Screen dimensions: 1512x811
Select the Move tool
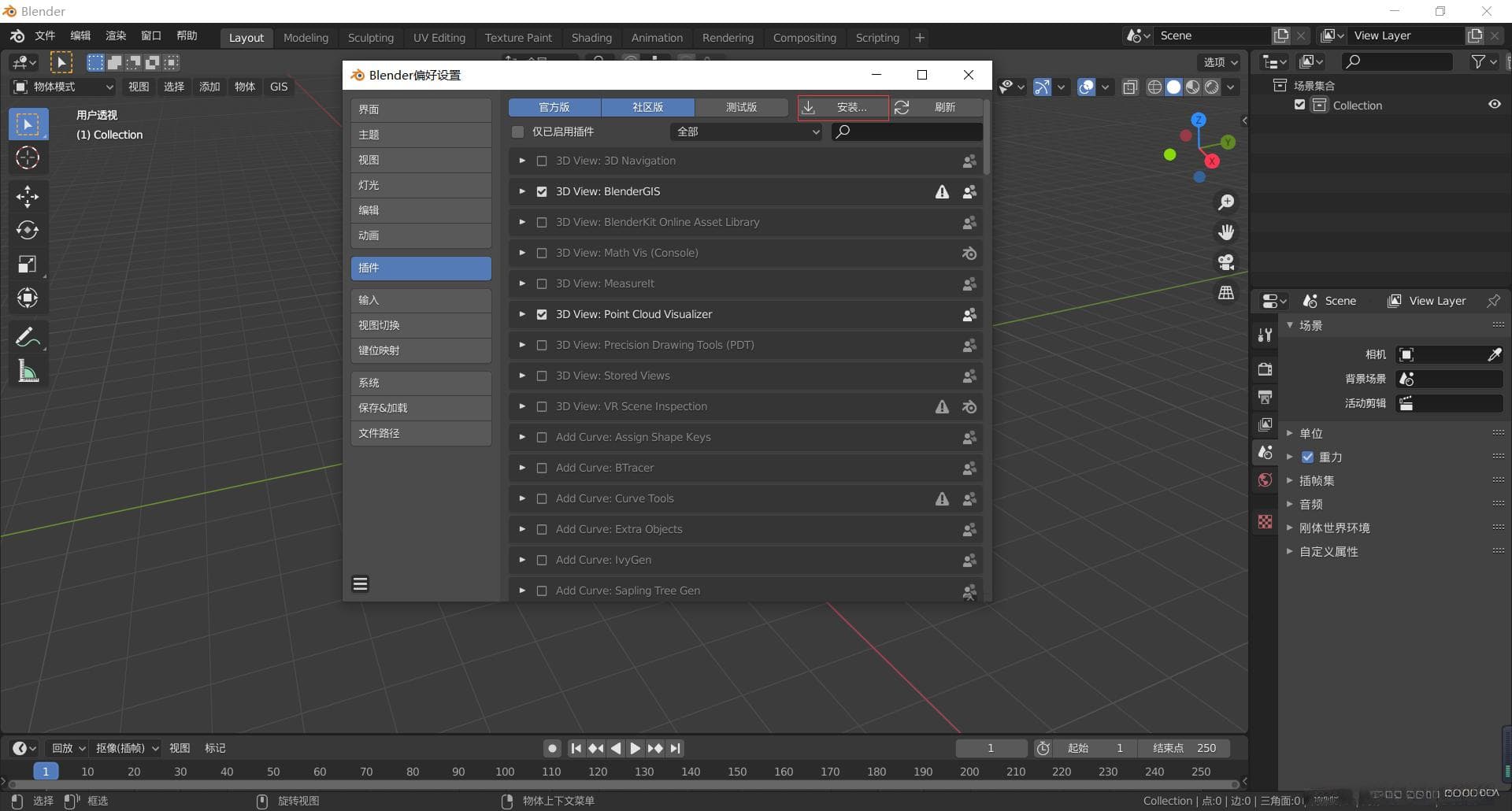(28, 196)
